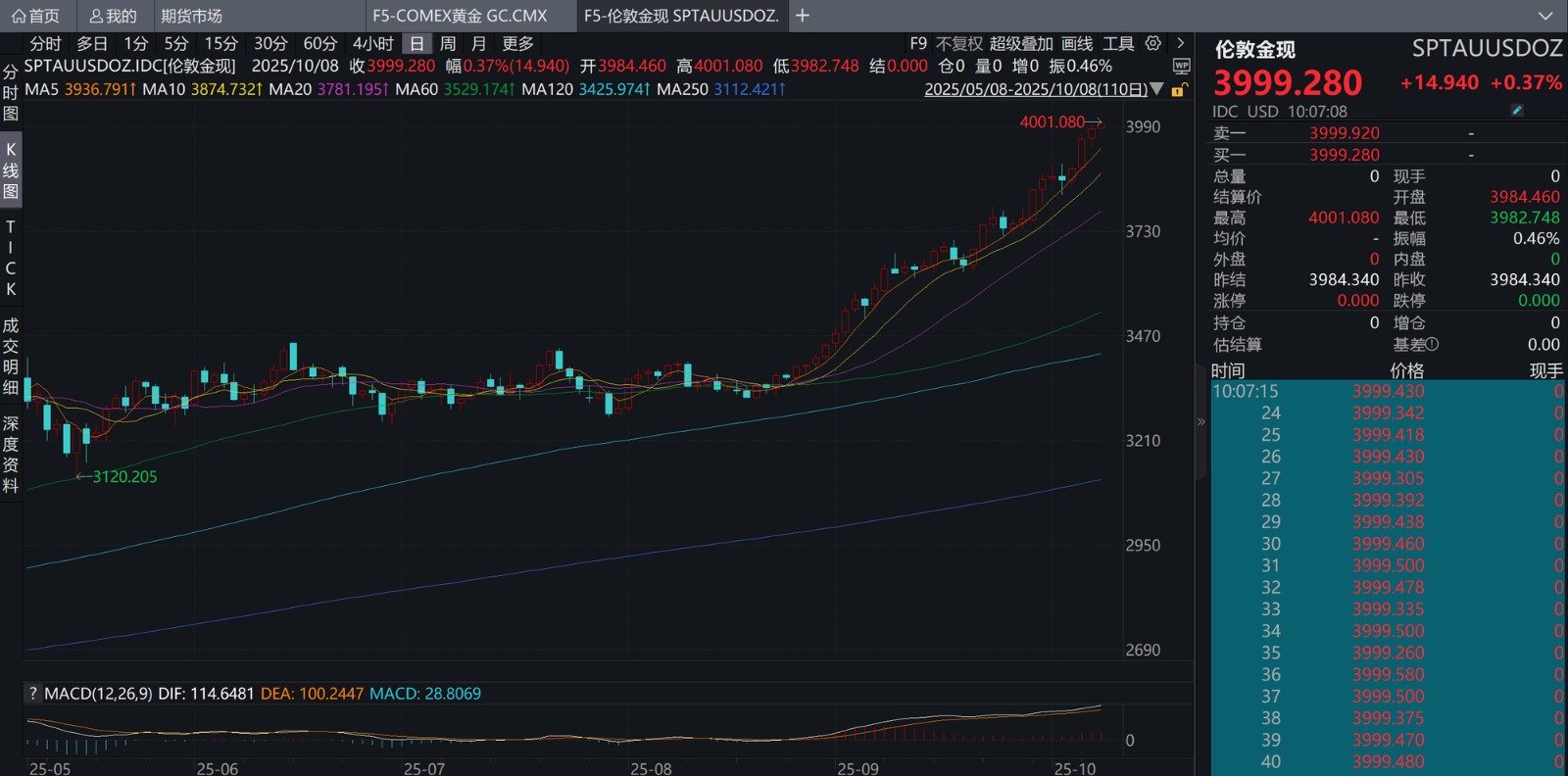
Task: Click the blue pencil edit icon
Action: click(1517, 111)
